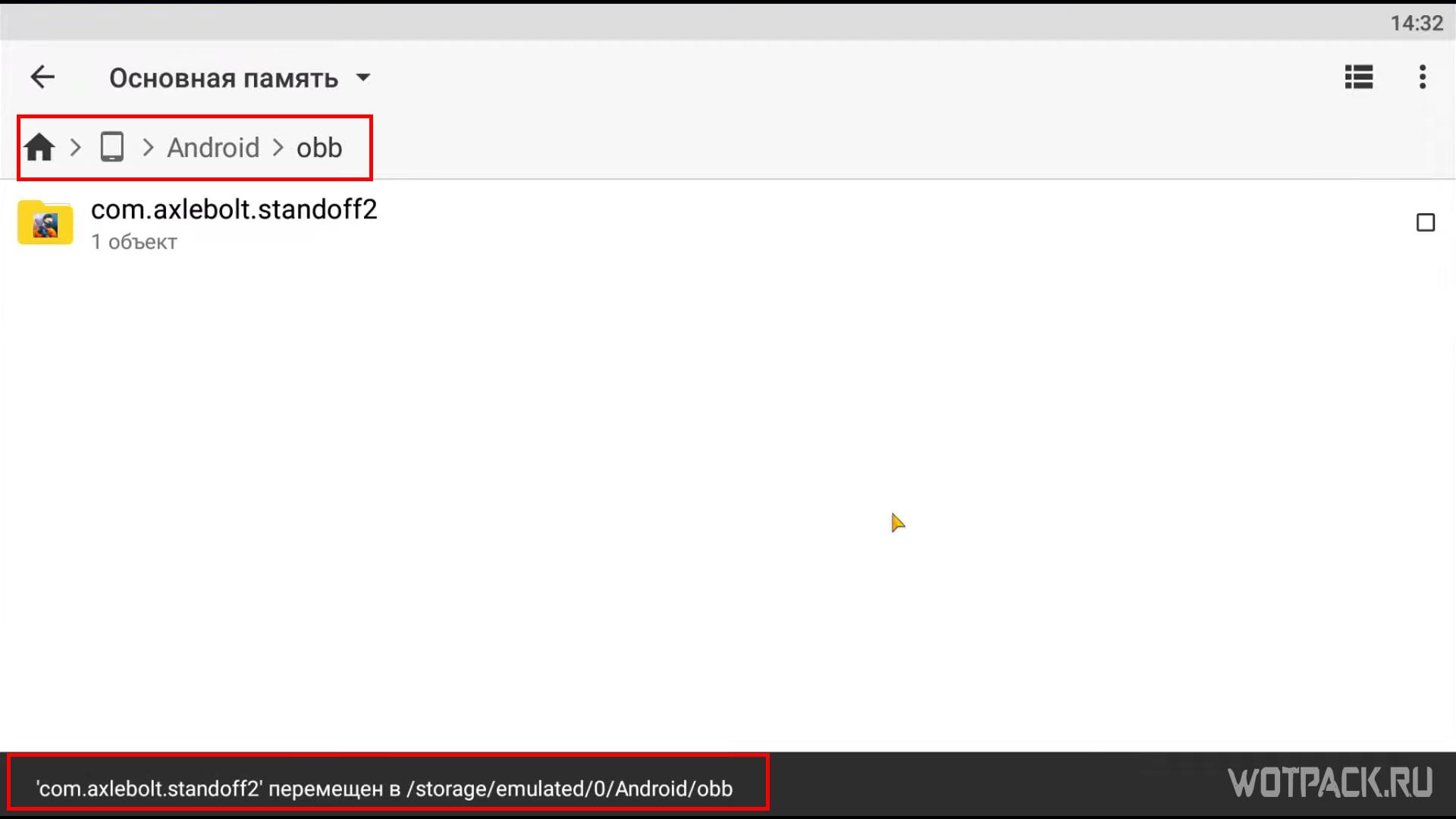The image size is (1456, 819).
Task: Open the Основная память storage title
Action: 224,78
